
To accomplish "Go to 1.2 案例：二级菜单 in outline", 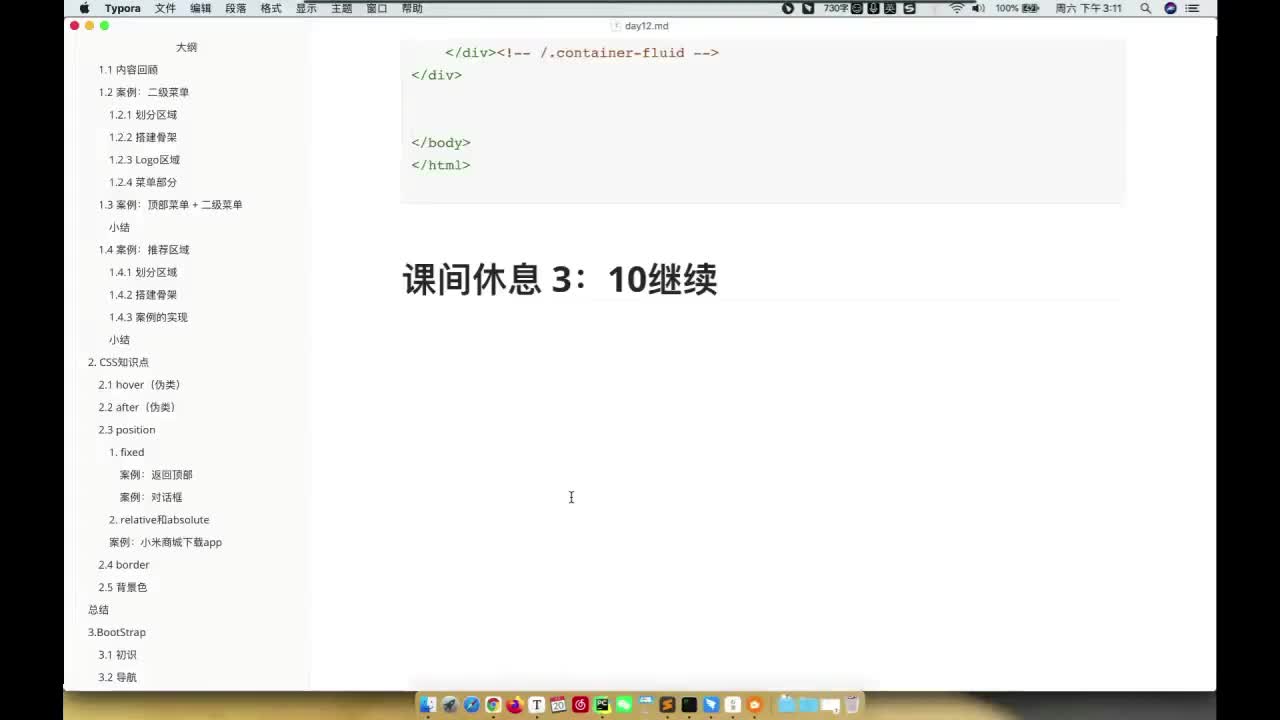I will point(144,92).
